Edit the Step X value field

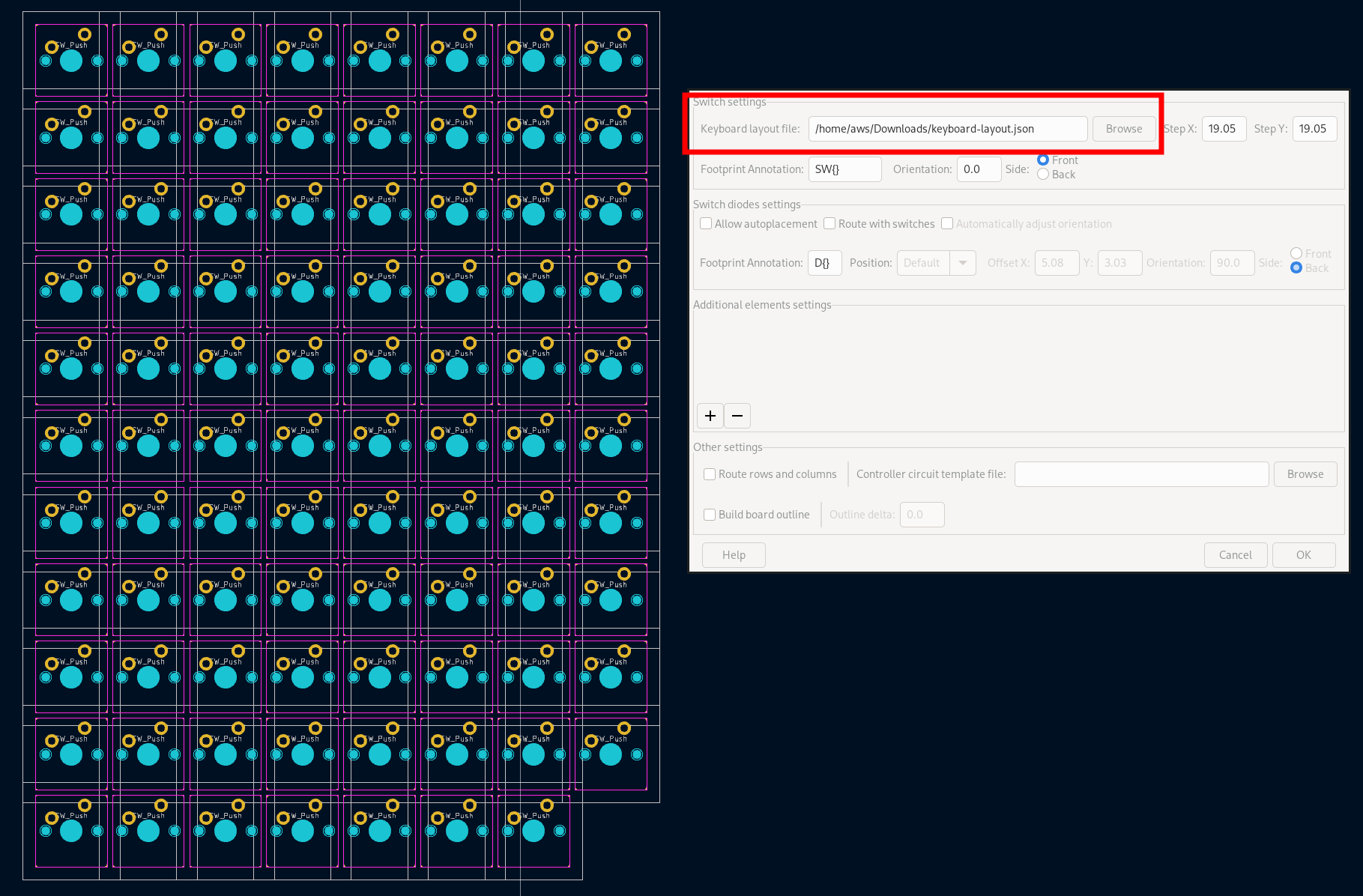(1224, 129)
